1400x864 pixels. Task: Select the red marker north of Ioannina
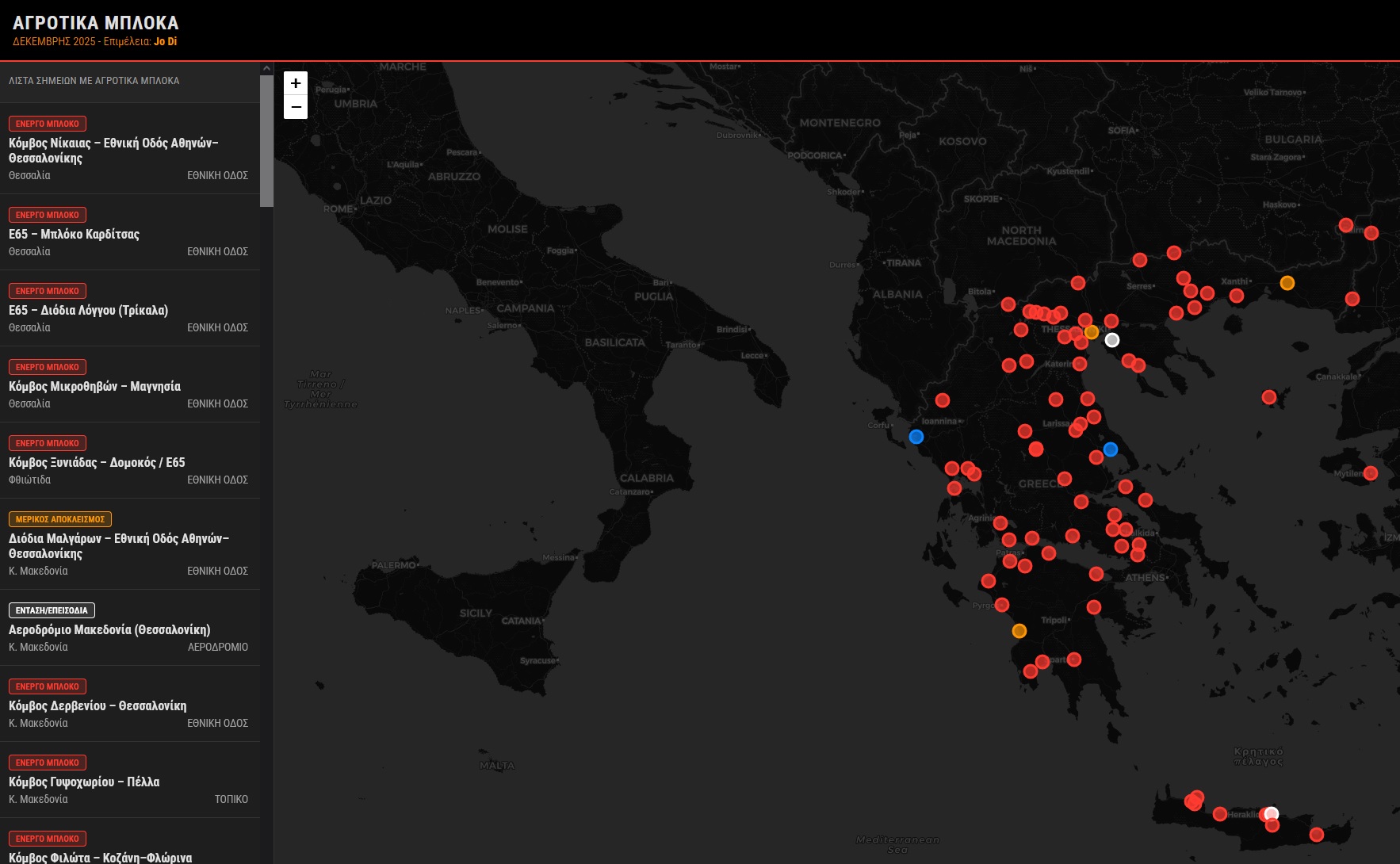click(x=943, y=400)
